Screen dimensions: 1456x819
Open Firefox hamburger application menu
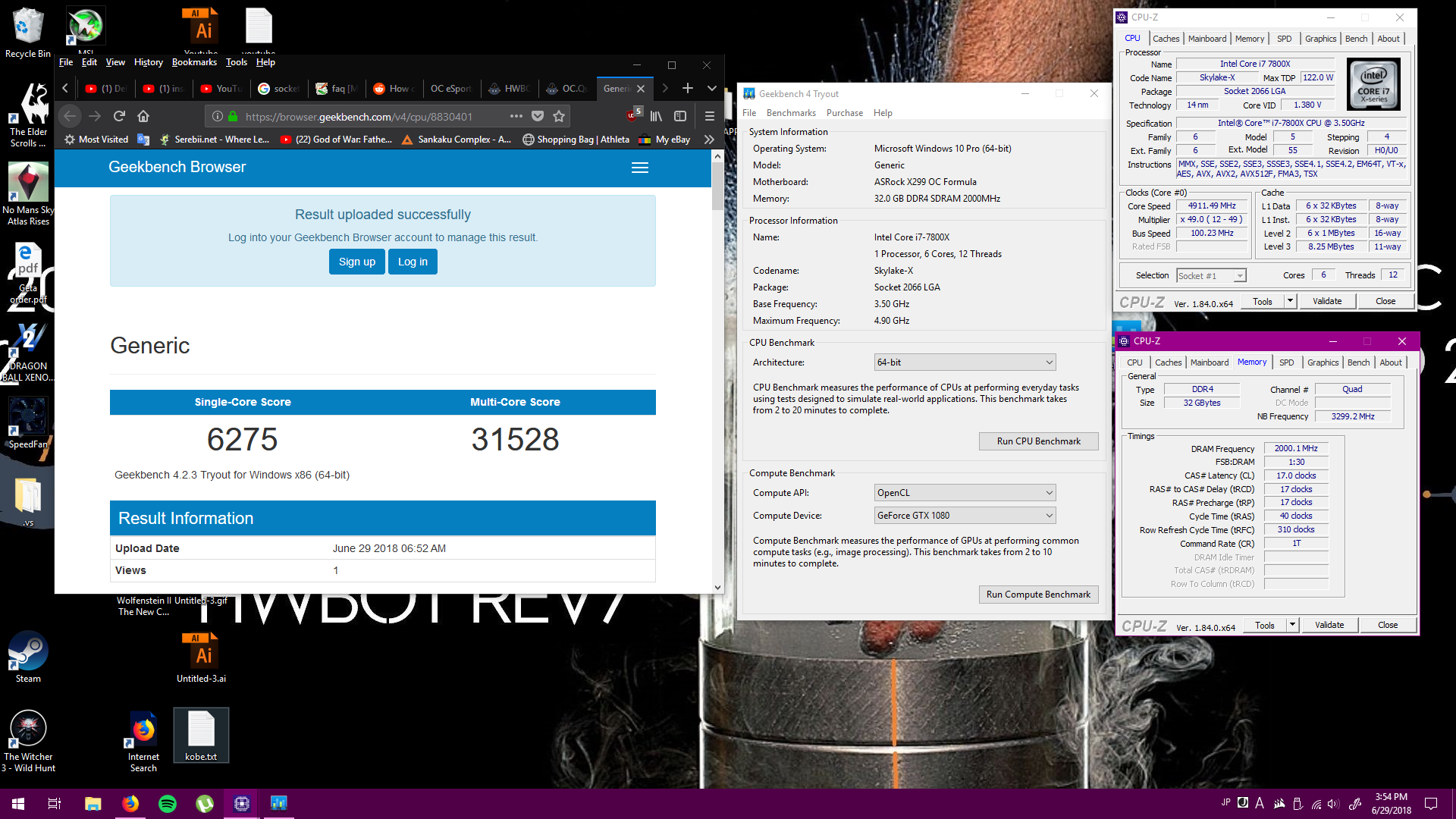pos(710,116)
